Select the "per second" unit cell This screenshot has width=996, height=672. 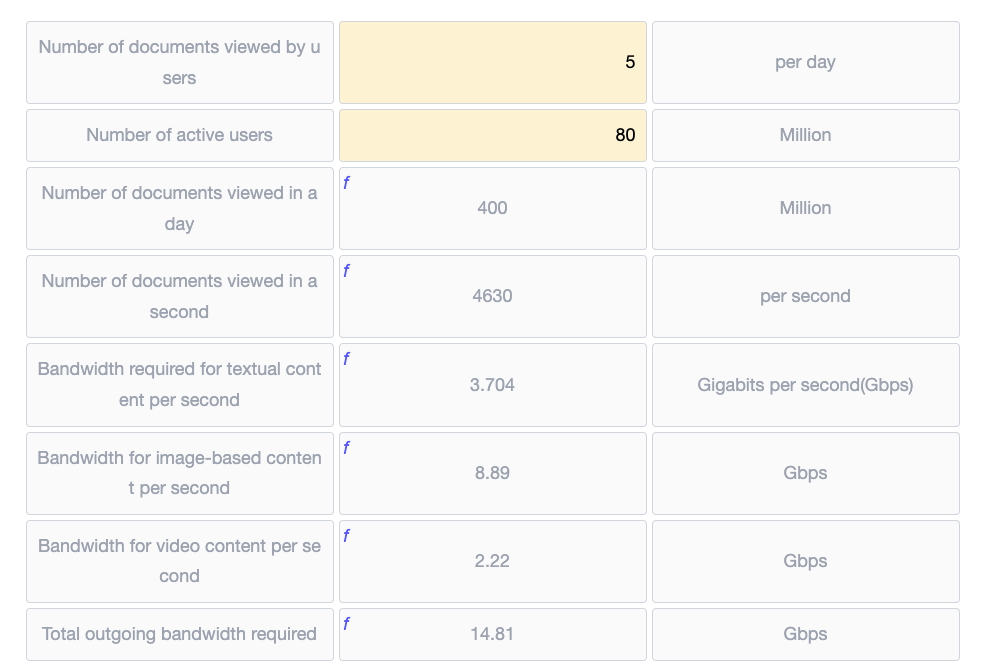pyautogui.click(x=805, y=296)
